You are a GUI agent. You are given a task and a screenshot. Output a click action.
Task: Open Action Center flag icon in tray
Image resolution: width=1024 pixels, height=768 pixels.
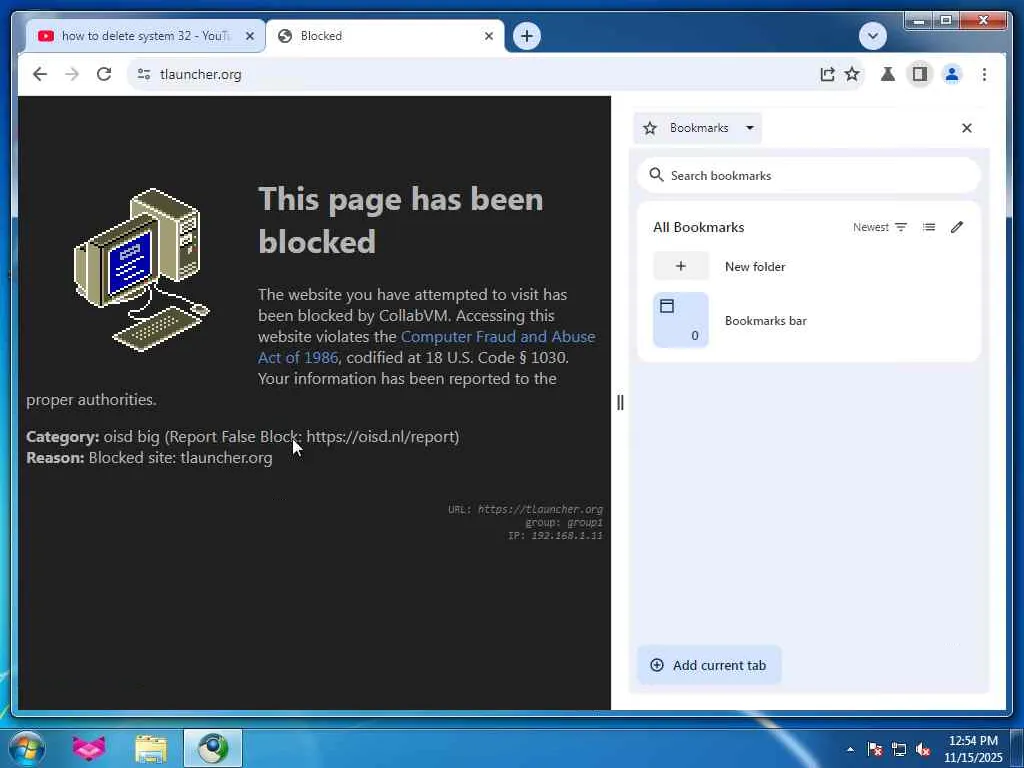(874, 749)
